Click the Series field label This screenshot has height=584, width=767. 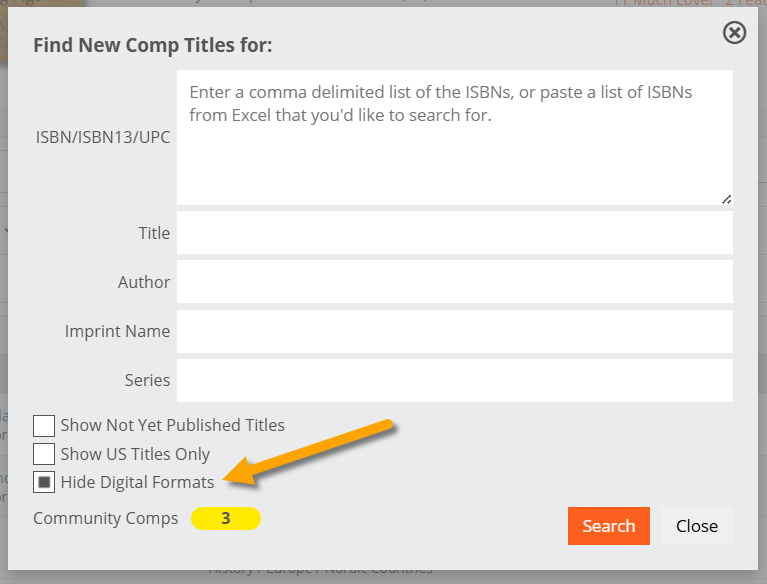click(x=147, y=380)
